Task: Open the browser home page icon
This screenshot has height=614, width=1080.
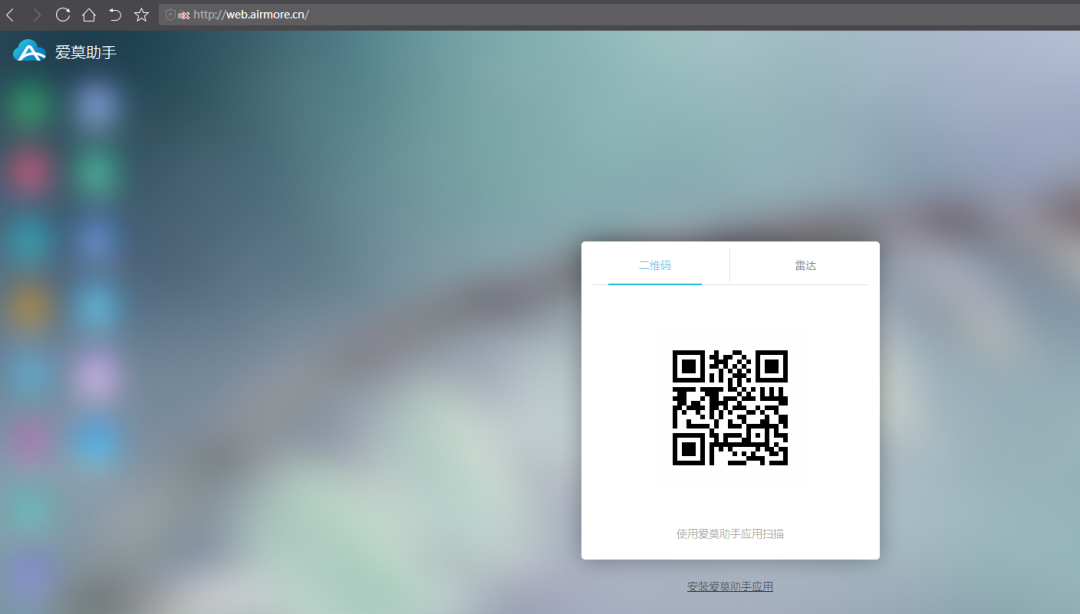Action: pos(89,14)
